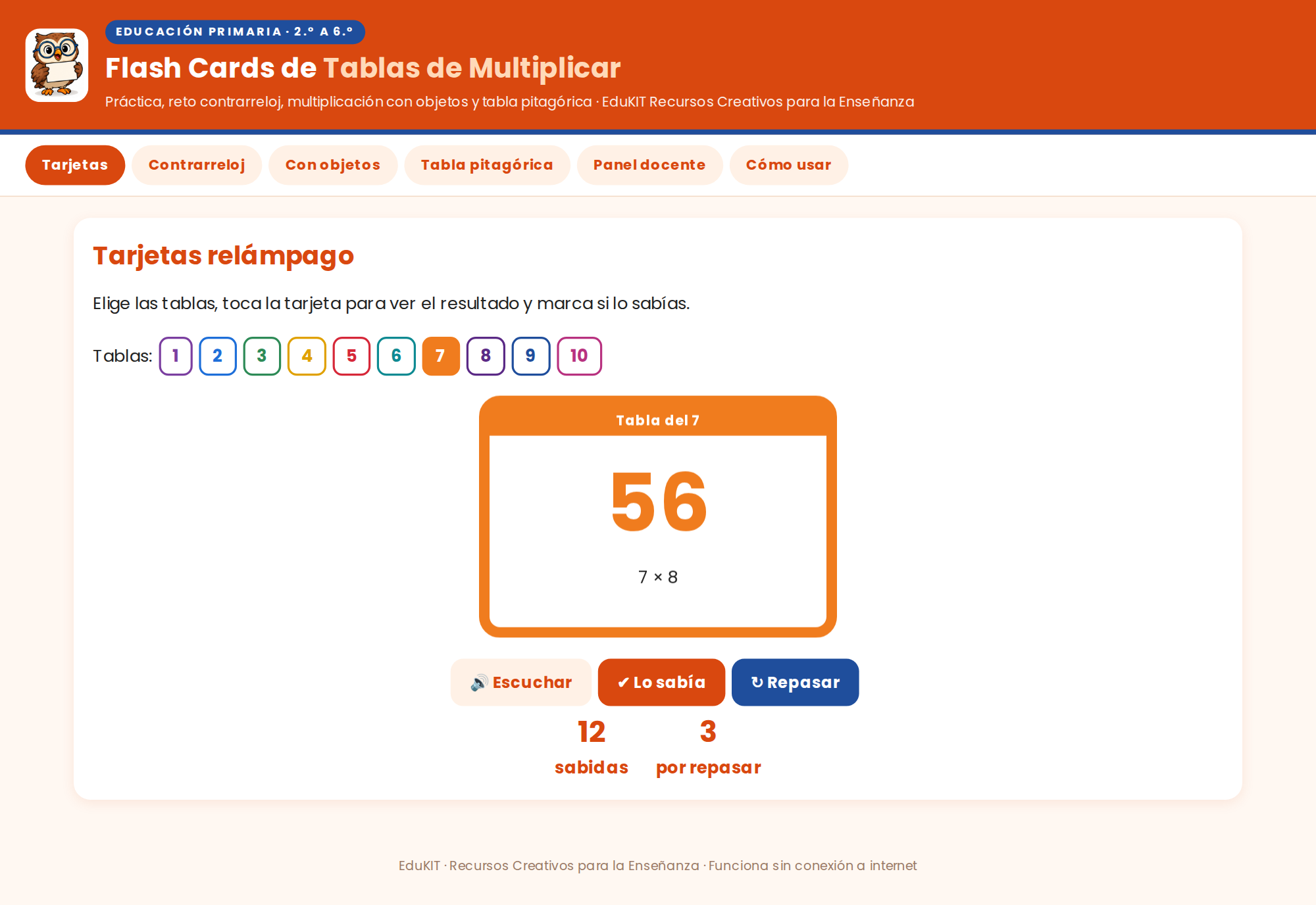Mark card with Lo sabía button
This screenshot has height=905, width=1316.
click(x=661, y=682)
